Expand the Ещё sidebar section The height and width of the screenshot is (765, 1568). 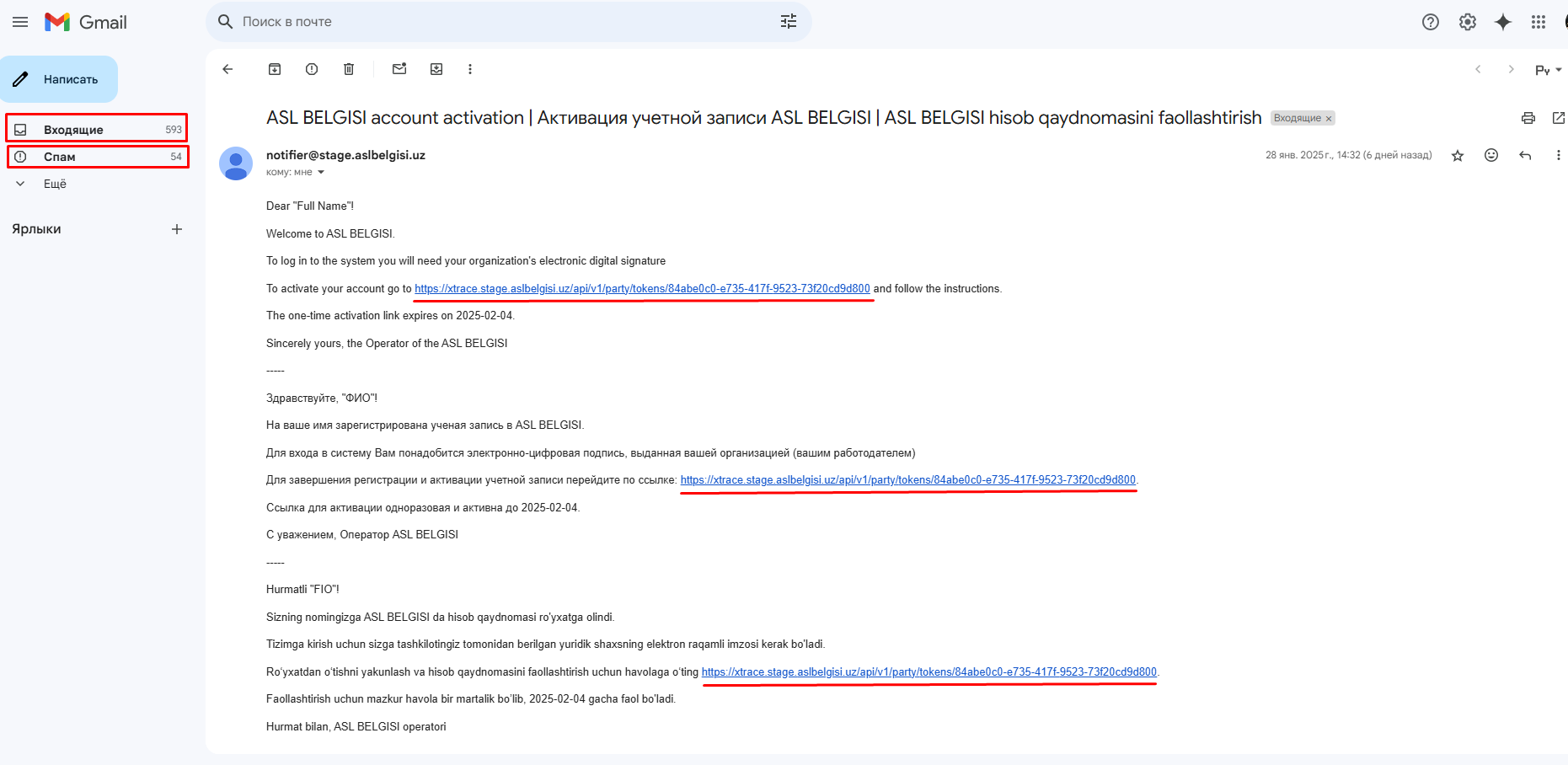[55, 184]
